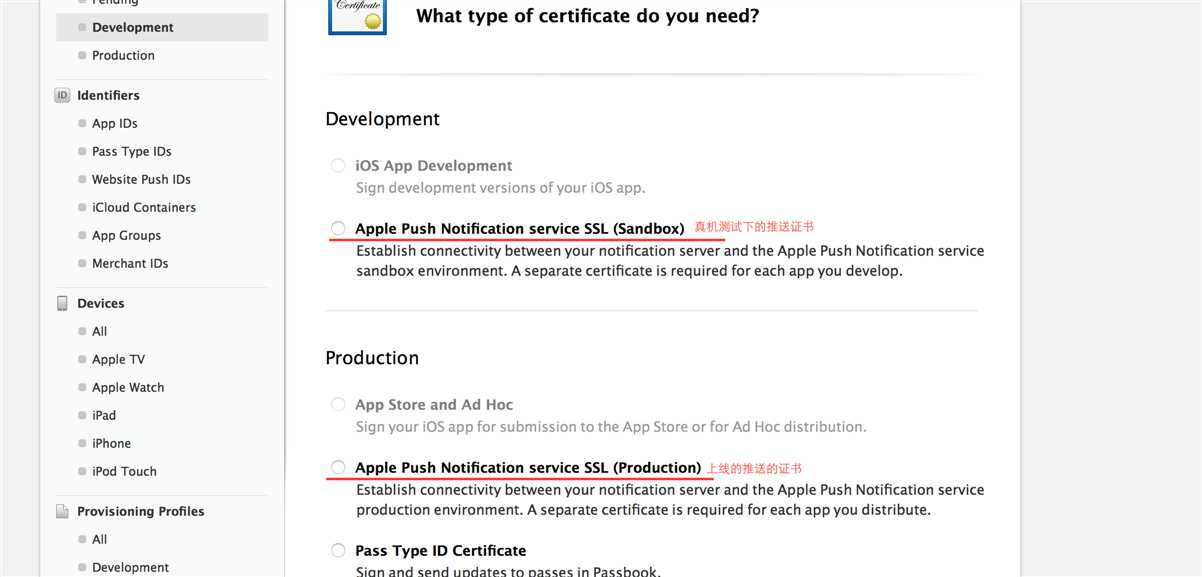This screenshot has height=577, width=1202.
Task: Show Apple Watch devices
Action: (x=128, y=388)
